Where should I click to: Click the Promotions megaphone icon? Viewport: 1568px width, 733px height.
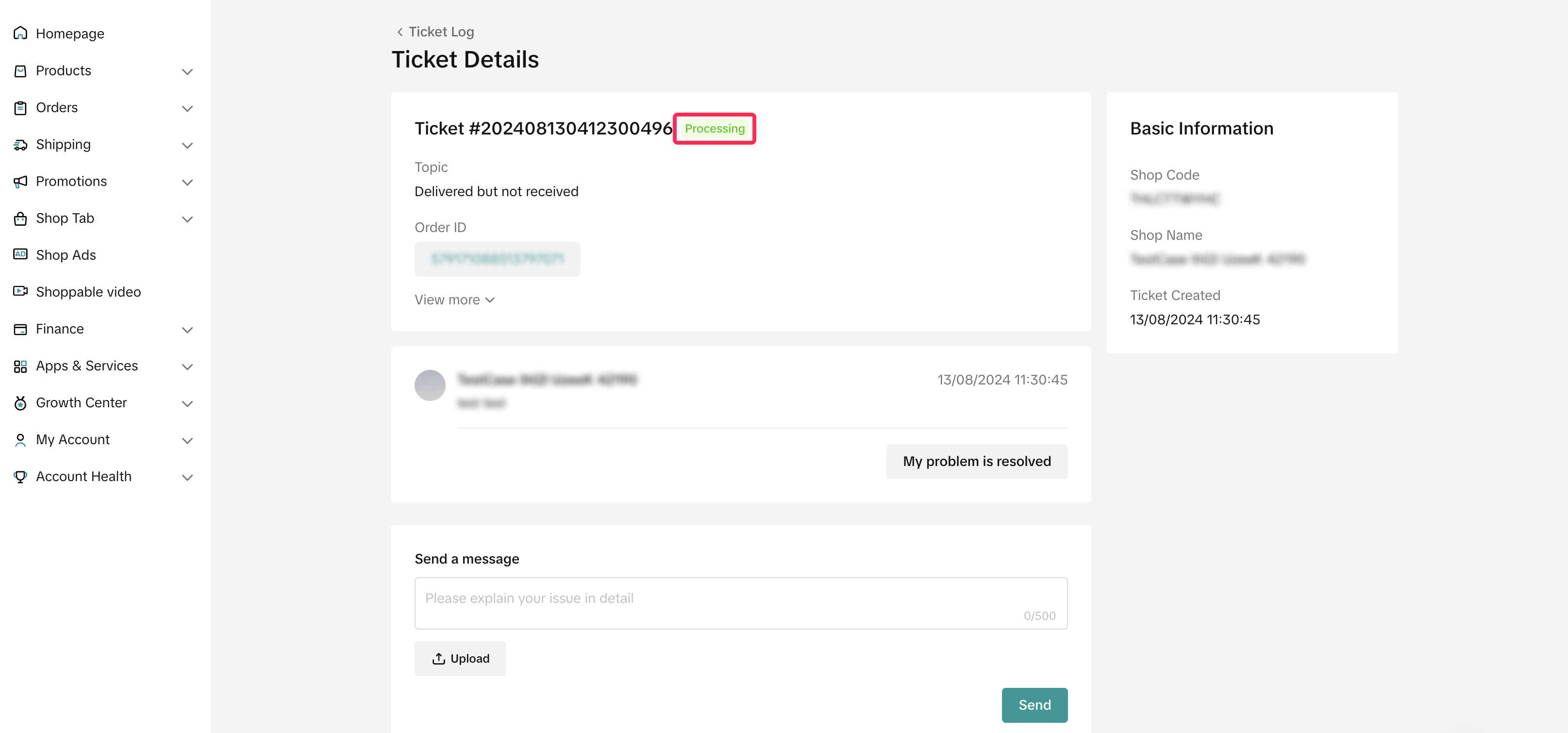click(x=20, y=182)
